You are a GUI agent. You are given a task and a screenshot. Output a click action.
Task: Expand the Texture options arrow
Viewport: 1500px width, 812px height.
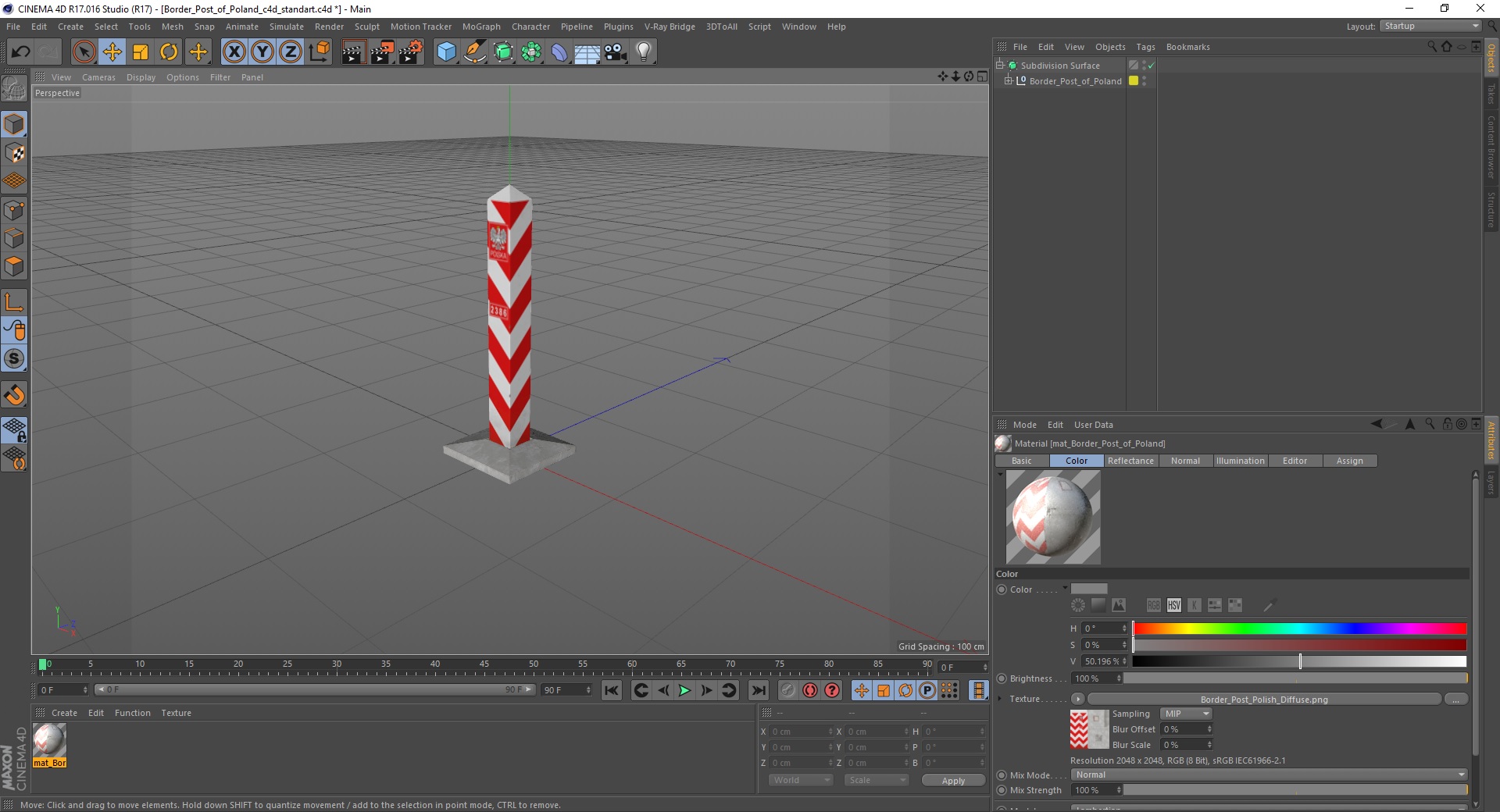point(1000,699)
